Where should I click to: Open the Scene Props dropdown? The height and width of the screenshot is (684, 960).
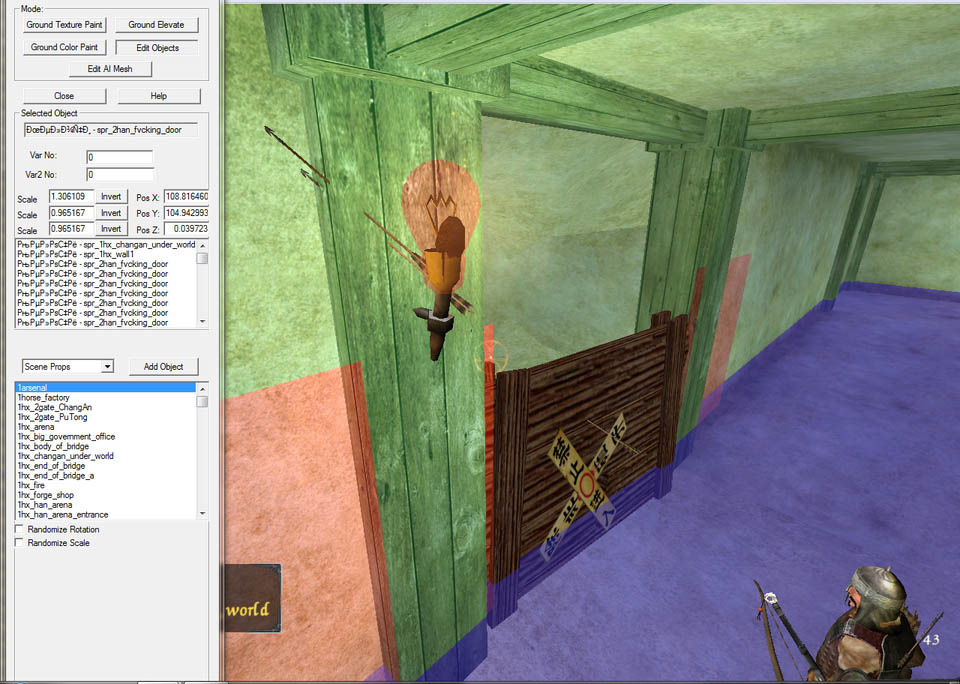point(68,366)
